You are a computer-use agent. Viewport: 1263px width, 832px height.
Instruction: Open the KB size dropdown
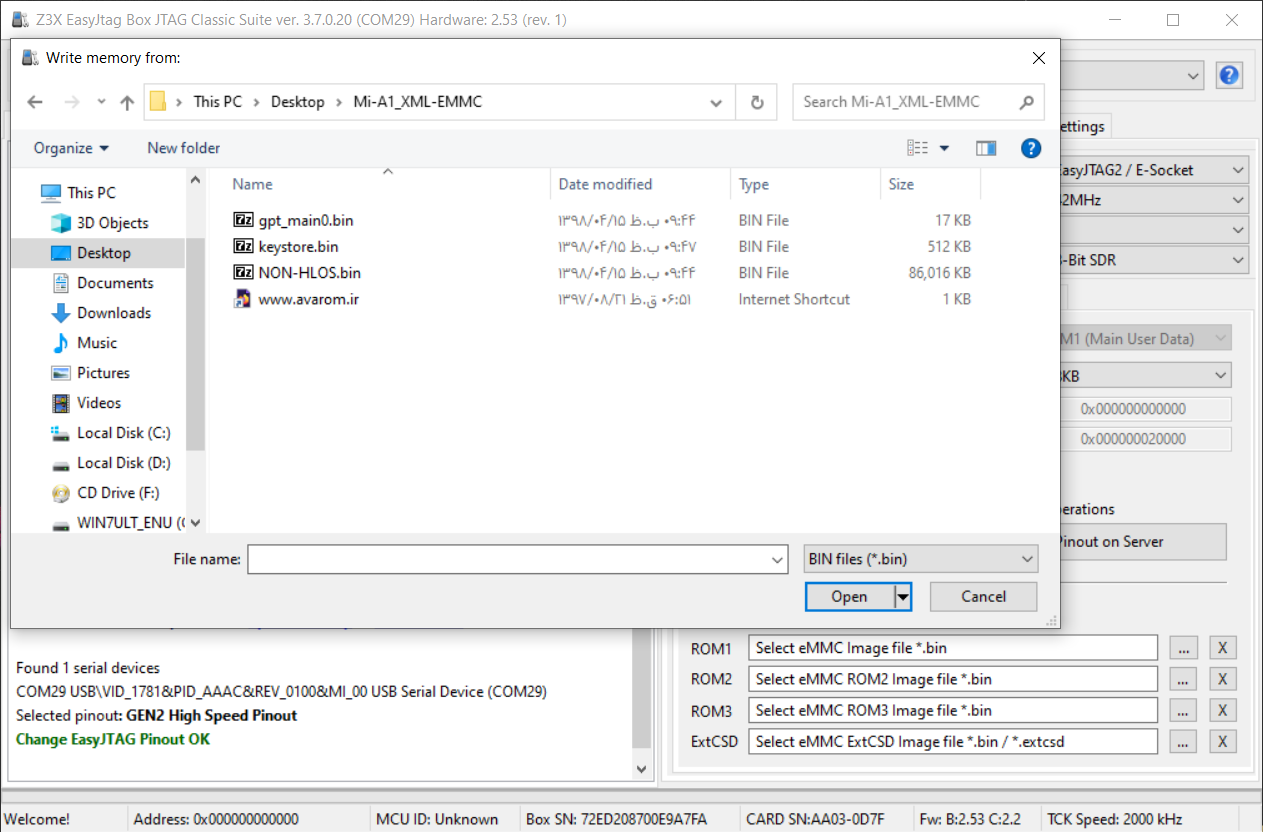1146,376
